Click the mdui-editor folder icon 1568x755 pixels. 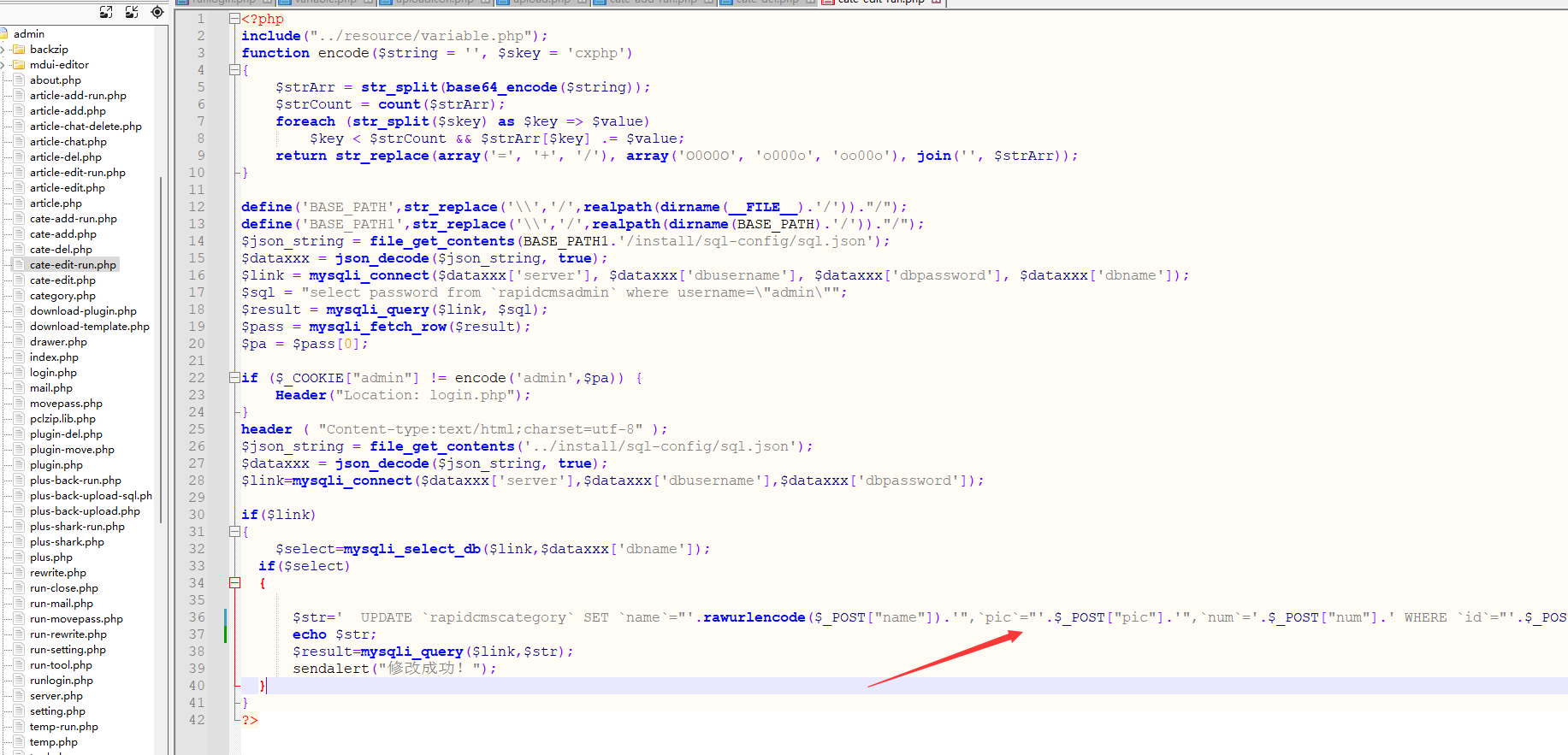(x=19, y=65)
